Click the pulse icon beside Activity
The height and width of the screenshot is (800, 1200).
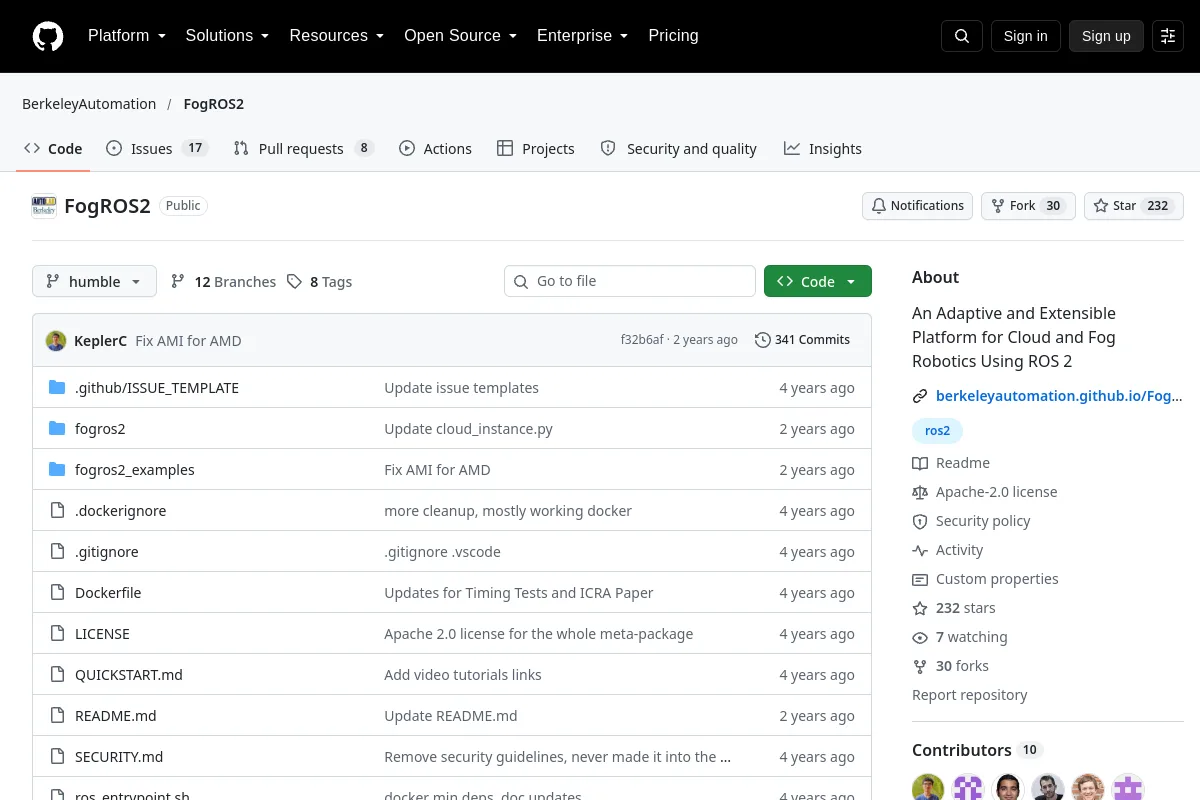(920, 550)
